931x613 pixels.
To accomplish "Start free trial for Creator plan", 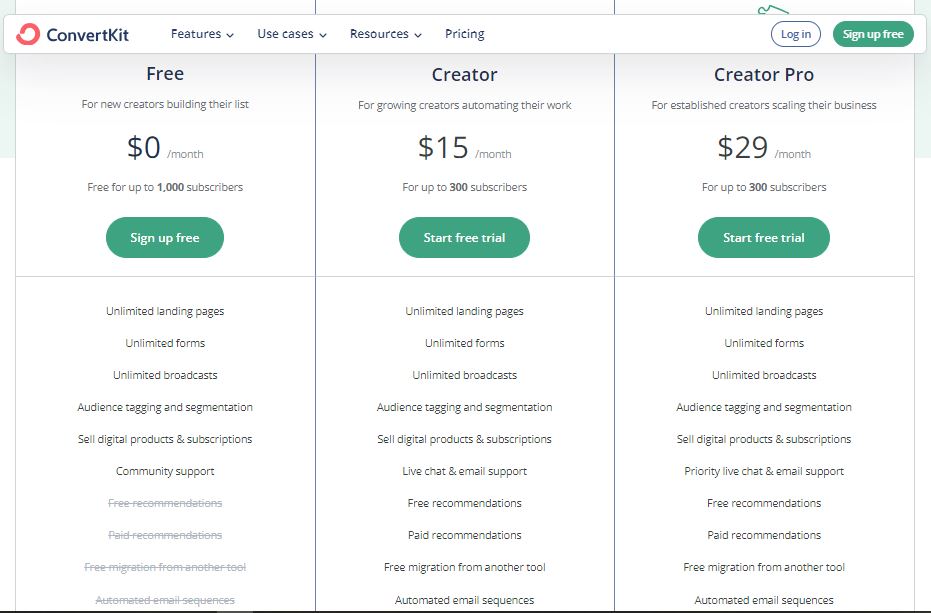I will (464, 238).
